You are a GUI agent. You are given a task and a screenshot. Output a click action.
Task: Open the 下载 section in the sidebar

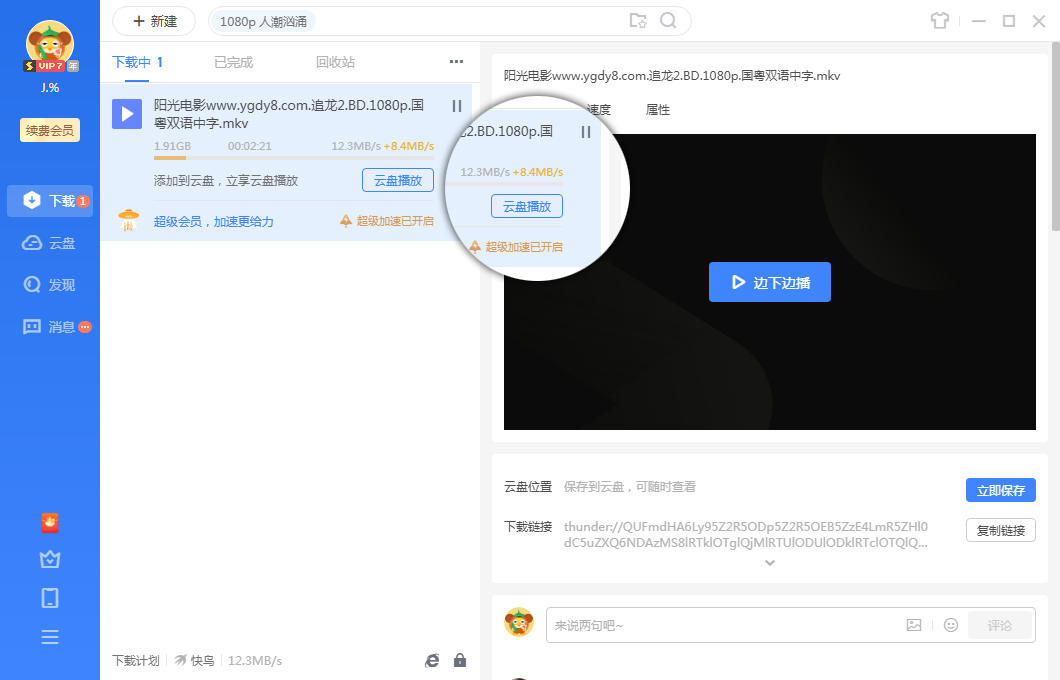click(50, 201)
